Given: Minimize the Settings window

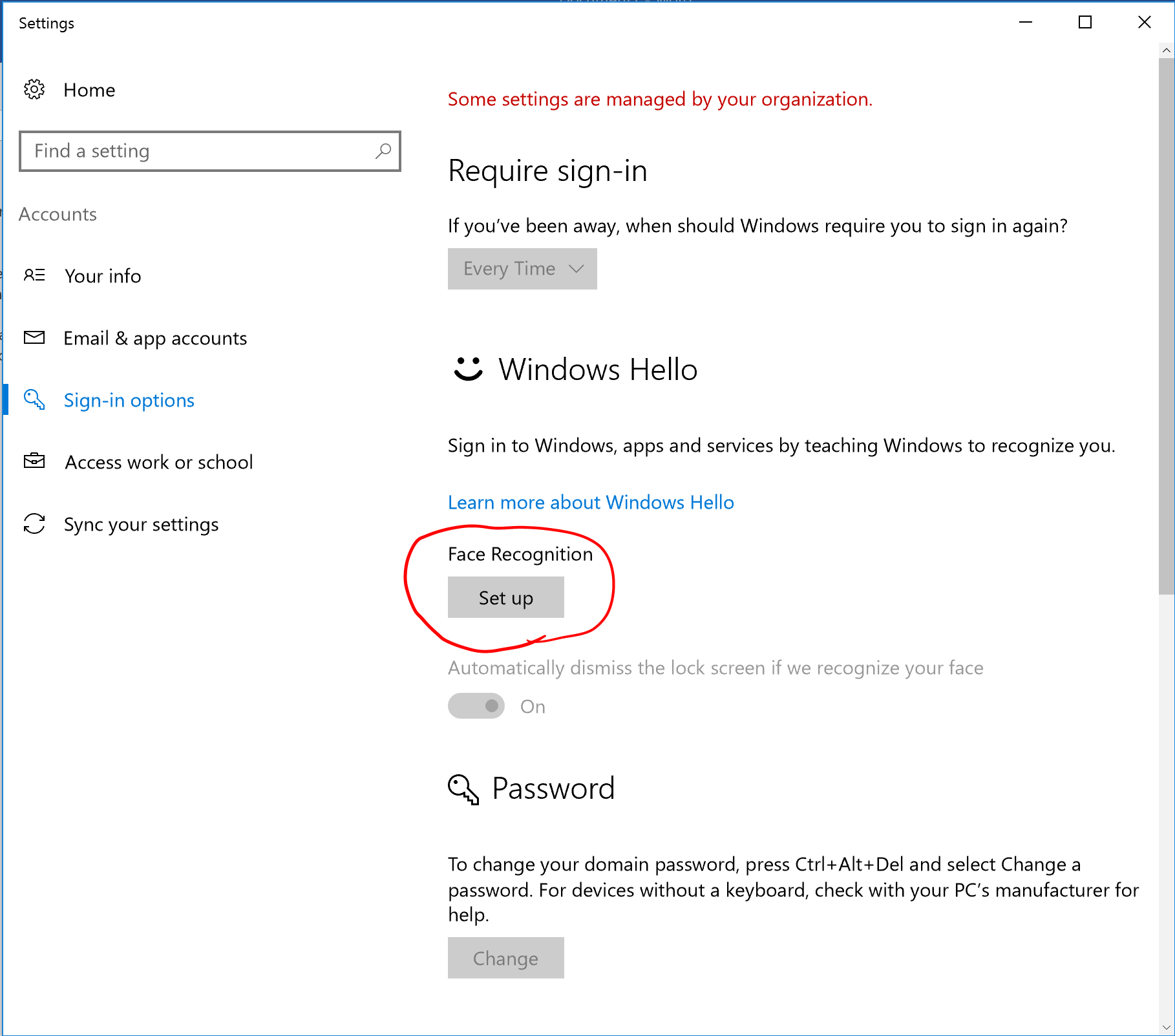Looking at the screenshot, I should click(1026, 23).
